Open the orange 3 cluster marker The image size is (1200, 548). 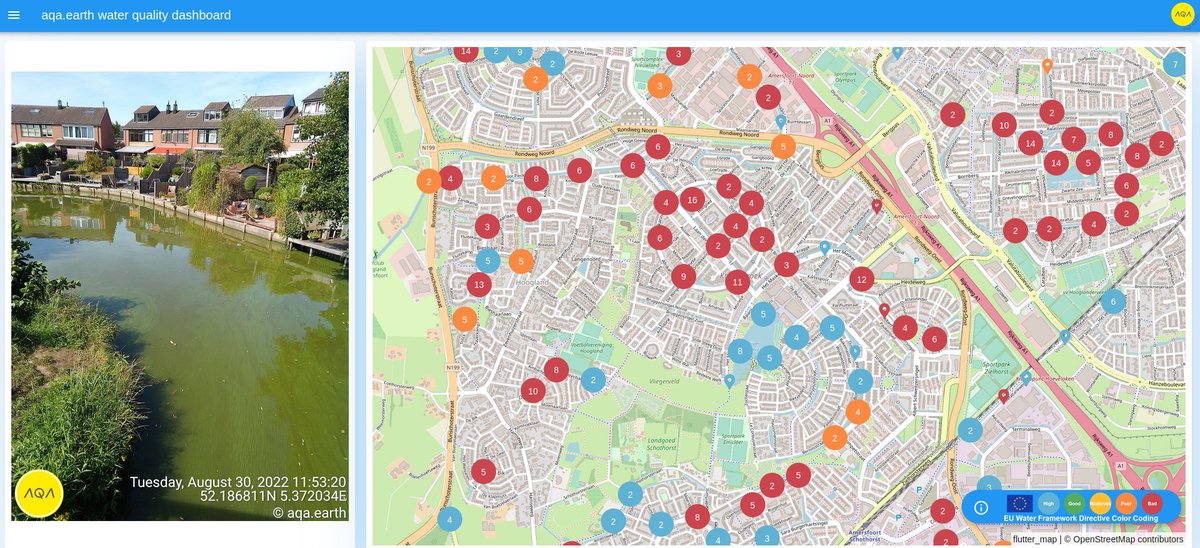(x=659, y=86)
